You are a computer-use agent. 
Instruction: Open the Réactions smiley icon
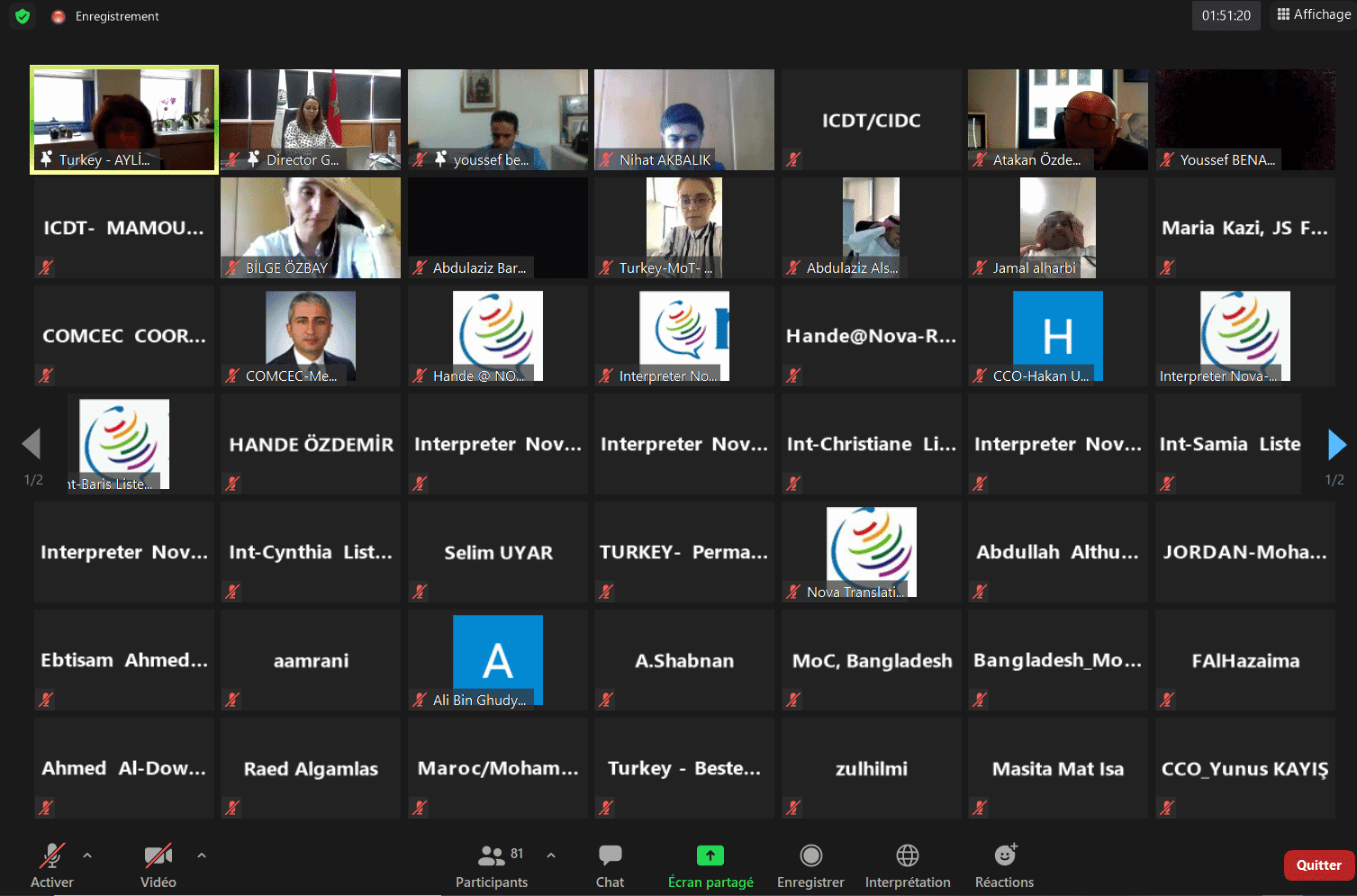(1004, 855)
